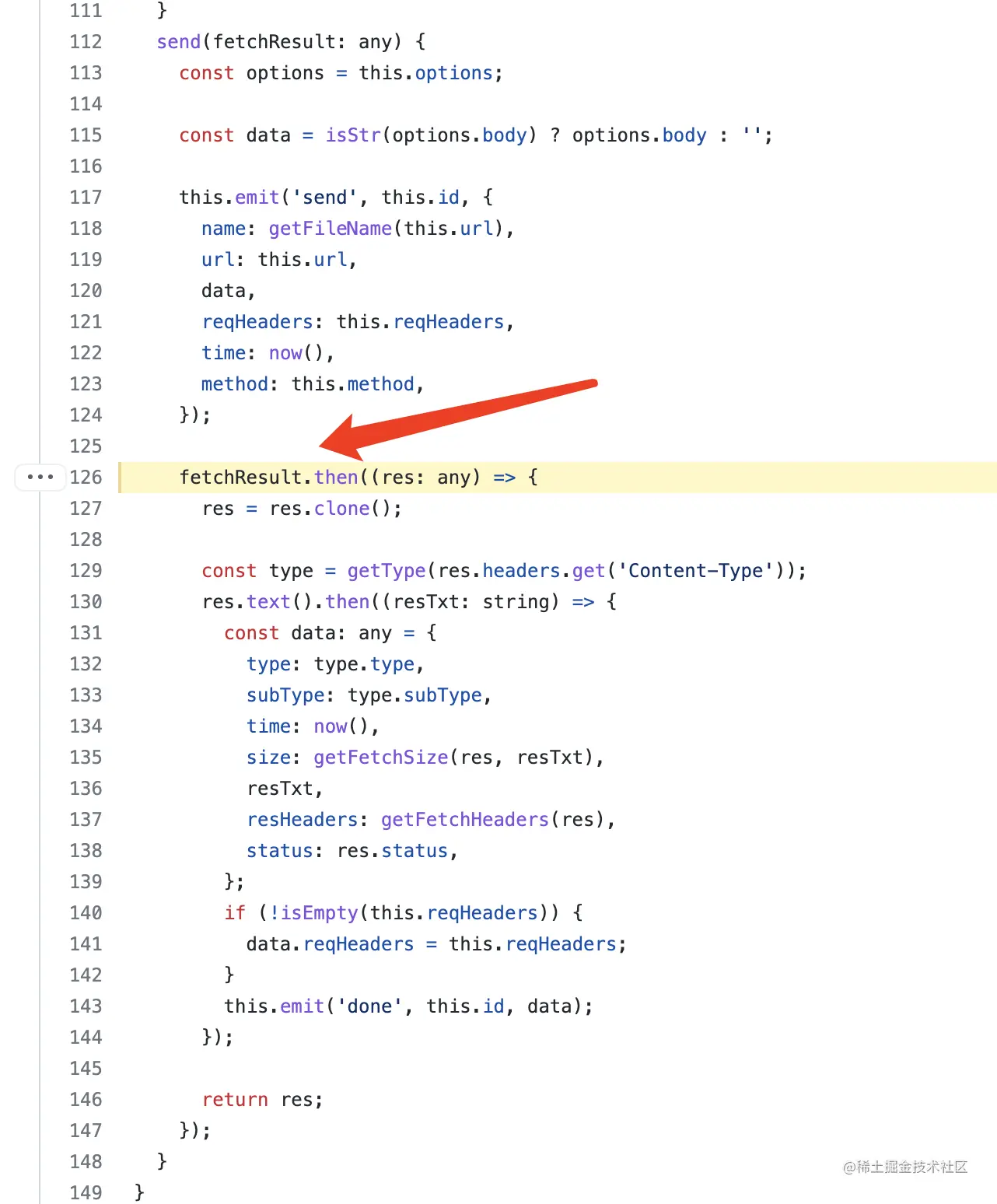The image size is (997, 1204).
Task: Select line number 129
Action: coord(86,570)
